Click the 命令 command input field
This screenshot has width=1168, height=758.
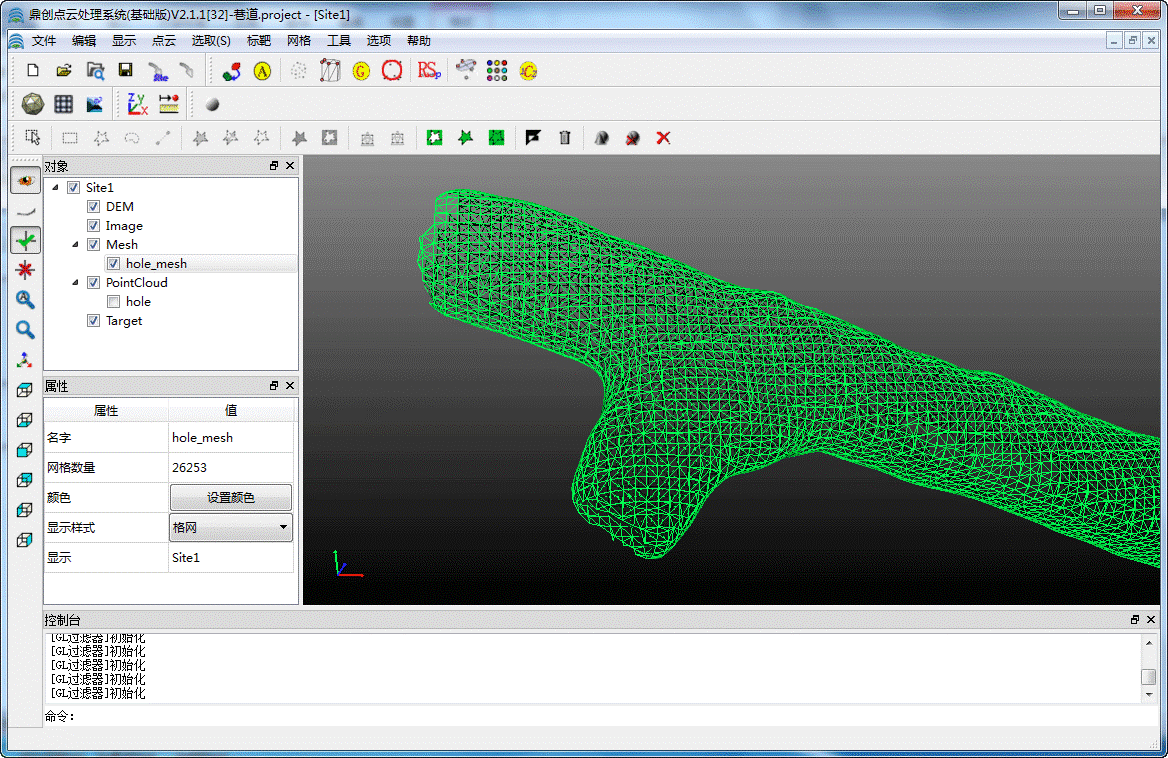pyautogui.click(x=600, y=716)
